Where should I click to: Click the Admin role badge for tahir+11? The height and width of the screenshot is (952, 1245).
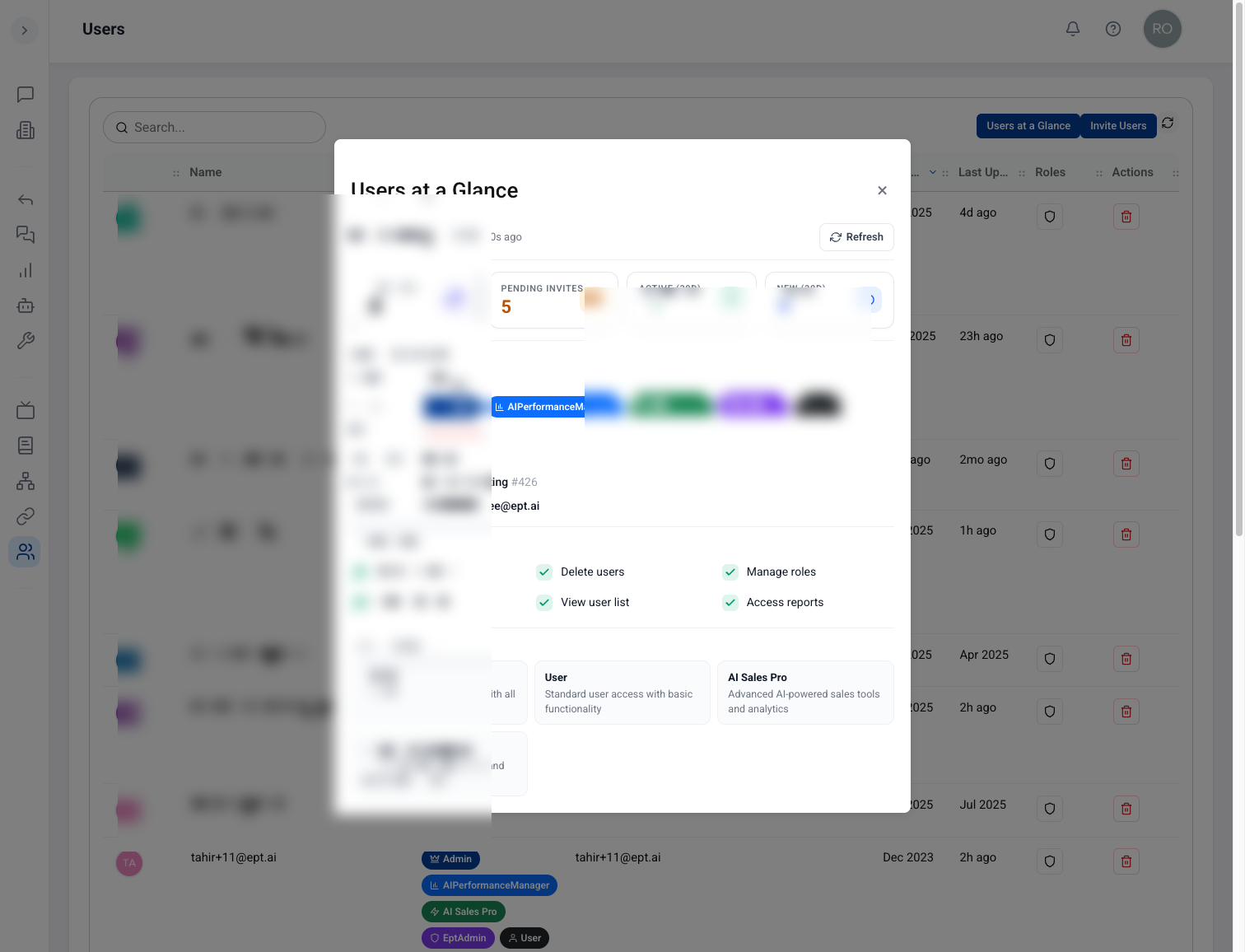point(450,859)
